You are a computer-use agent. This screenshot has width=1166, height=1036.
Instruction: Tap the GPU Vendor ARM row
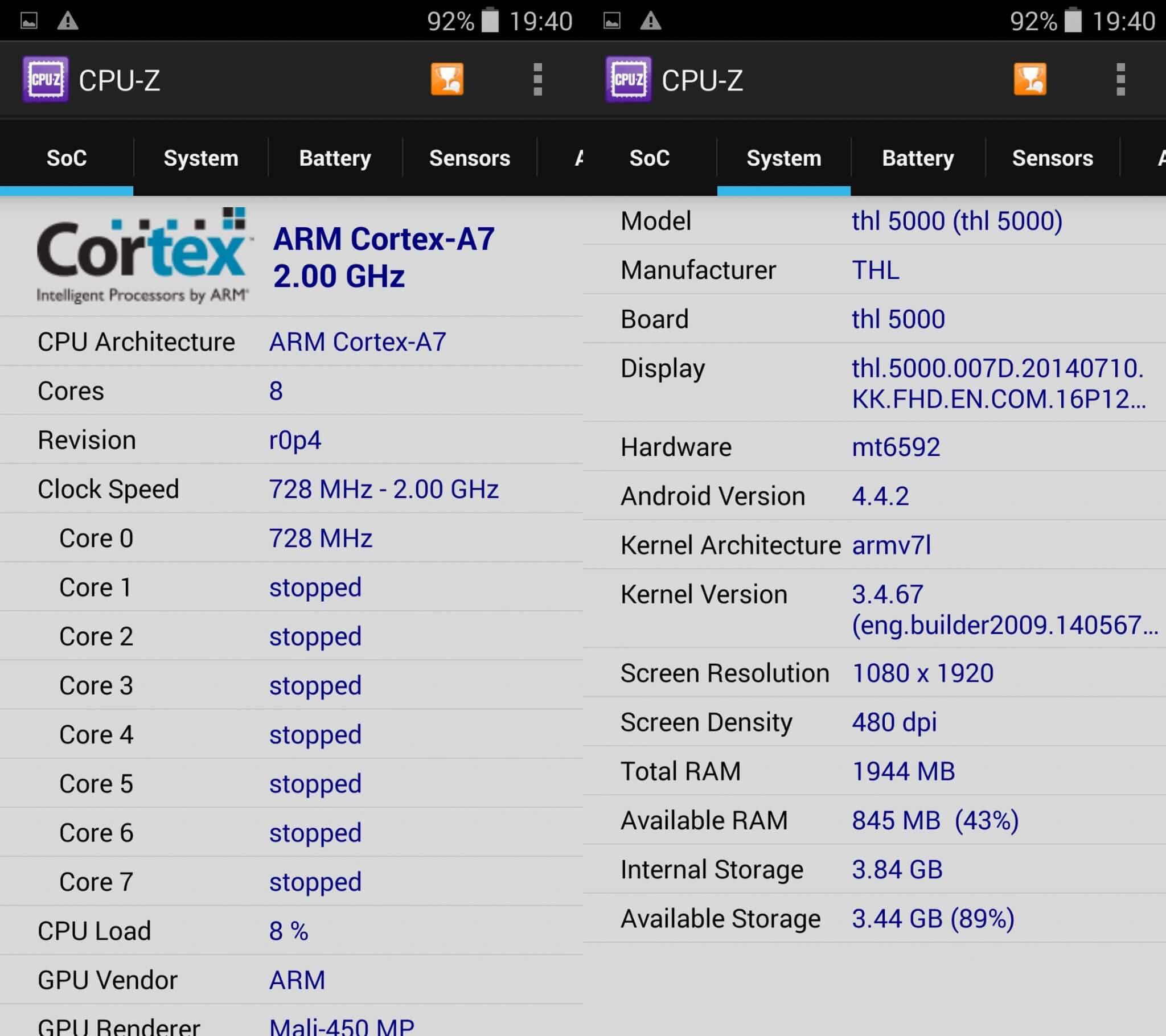(291, 980)
